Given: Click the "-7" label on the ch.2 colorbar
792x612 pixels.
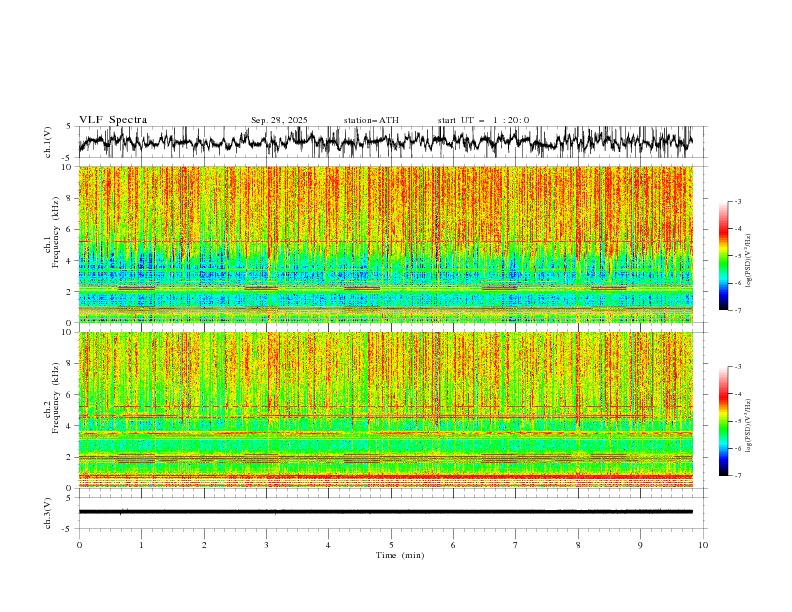Looking at the screenshot, I should [737, 476].
